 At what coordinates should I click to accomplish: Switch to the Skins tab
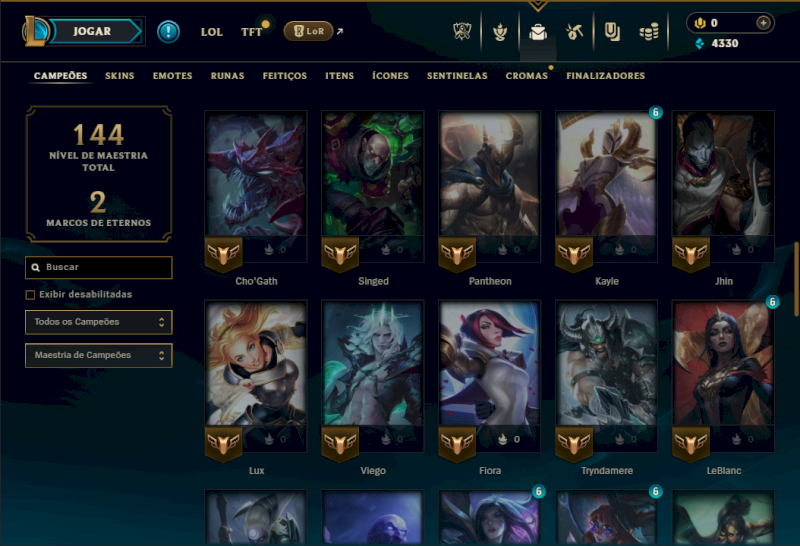[119, 76]
